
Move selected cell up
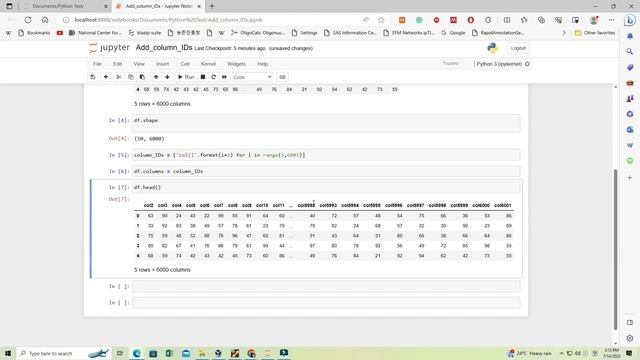[156, 77]
